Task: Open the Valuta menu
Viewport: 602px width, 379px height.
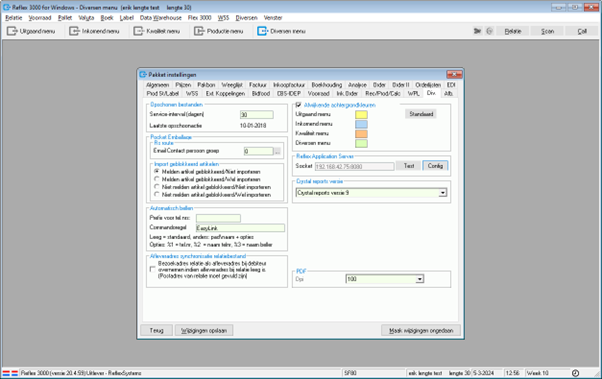Action: (86, 18)
